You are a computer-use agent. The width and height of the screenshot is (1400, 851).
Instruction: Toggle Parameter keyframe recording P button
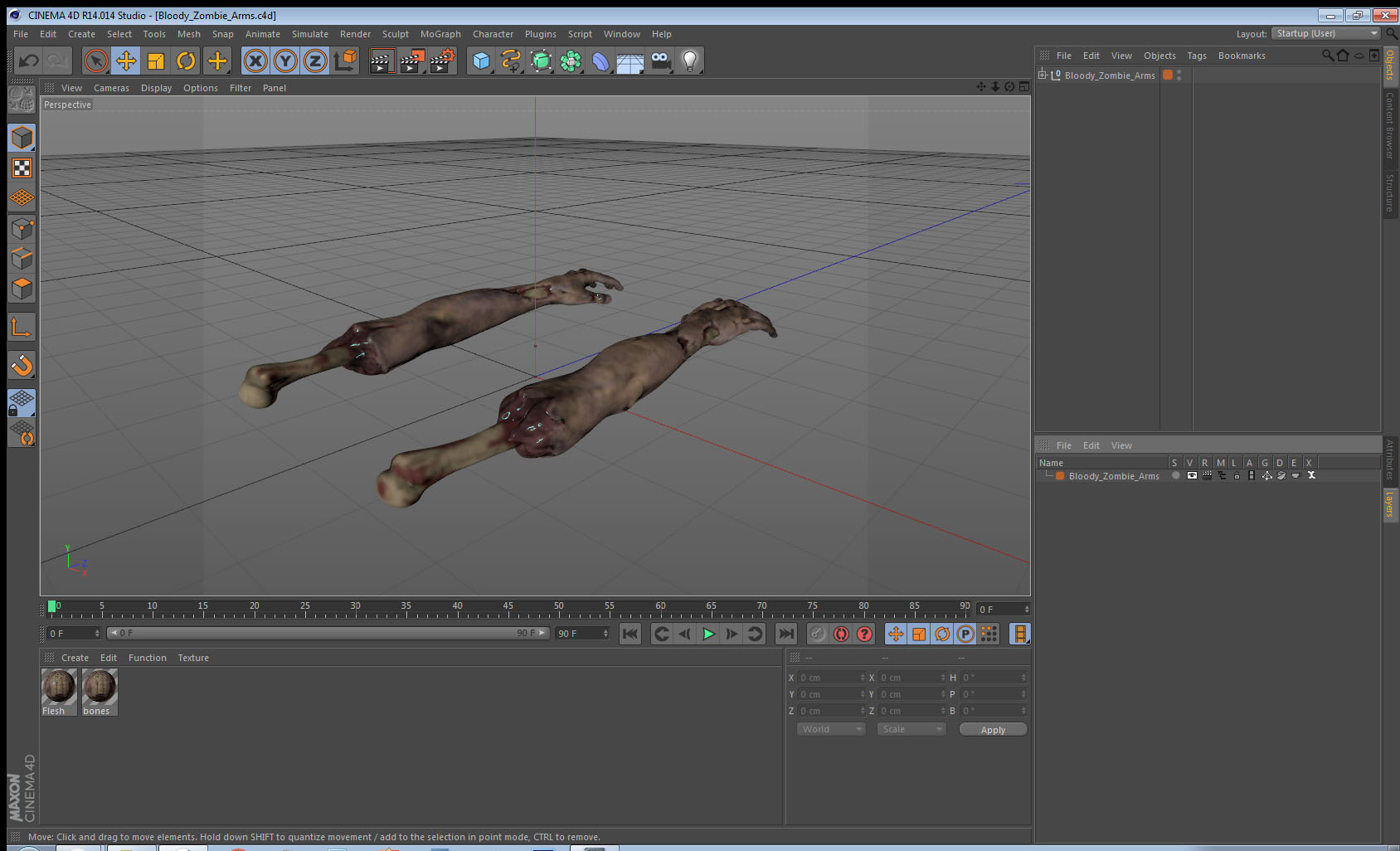pyautogui.click(x=965, y=634)
